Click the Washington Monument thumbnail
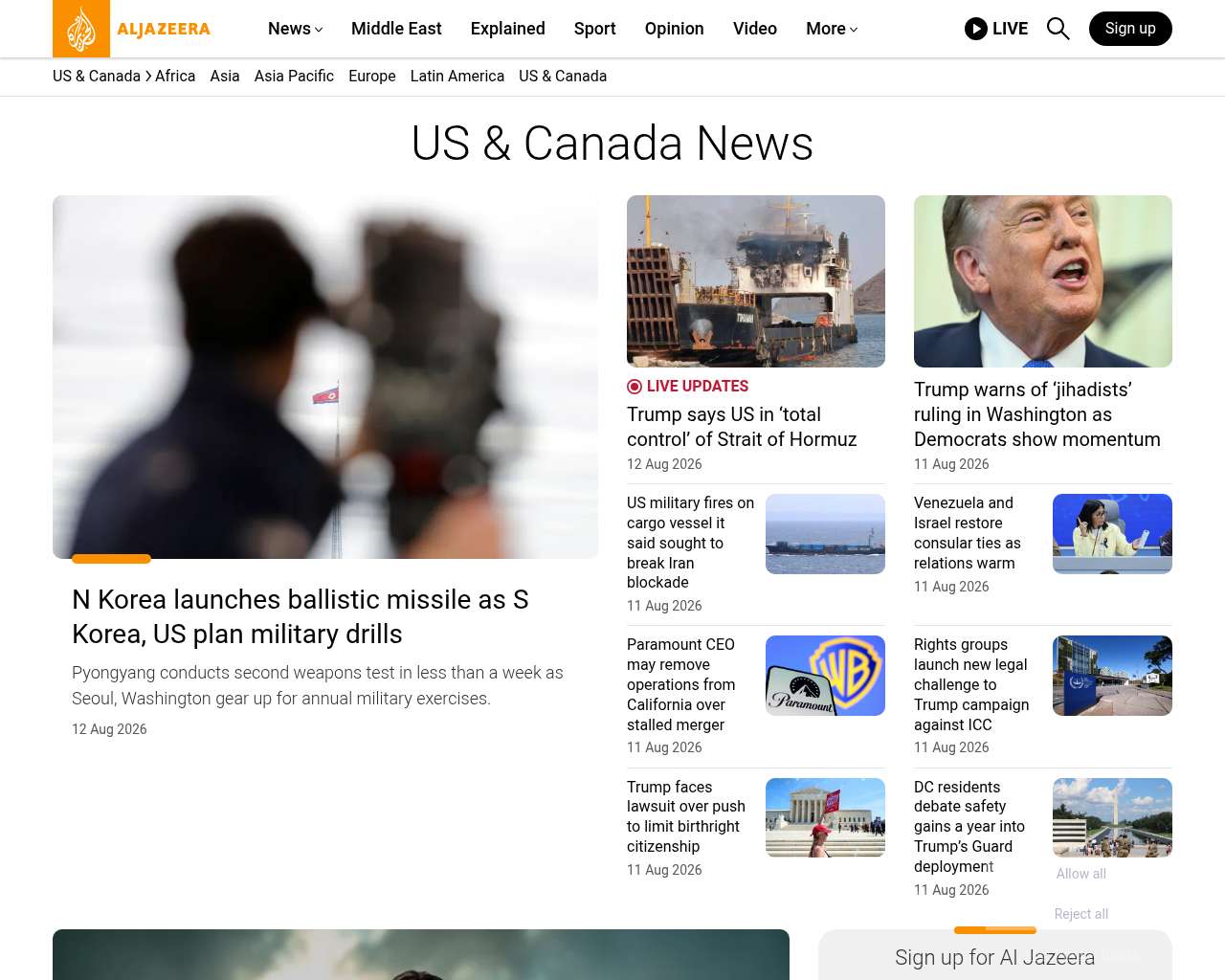The width and height of the screenshot is (1225, 980). click(x=1112, y=817)
